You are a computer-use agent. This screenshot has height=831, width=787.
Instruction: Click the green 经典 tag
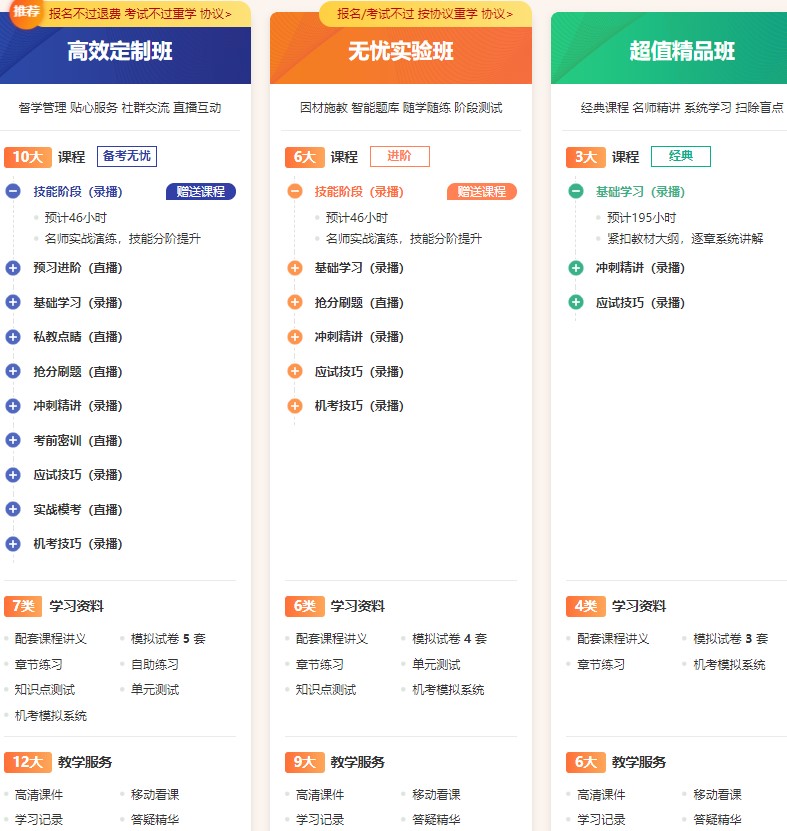click(680, 157)
